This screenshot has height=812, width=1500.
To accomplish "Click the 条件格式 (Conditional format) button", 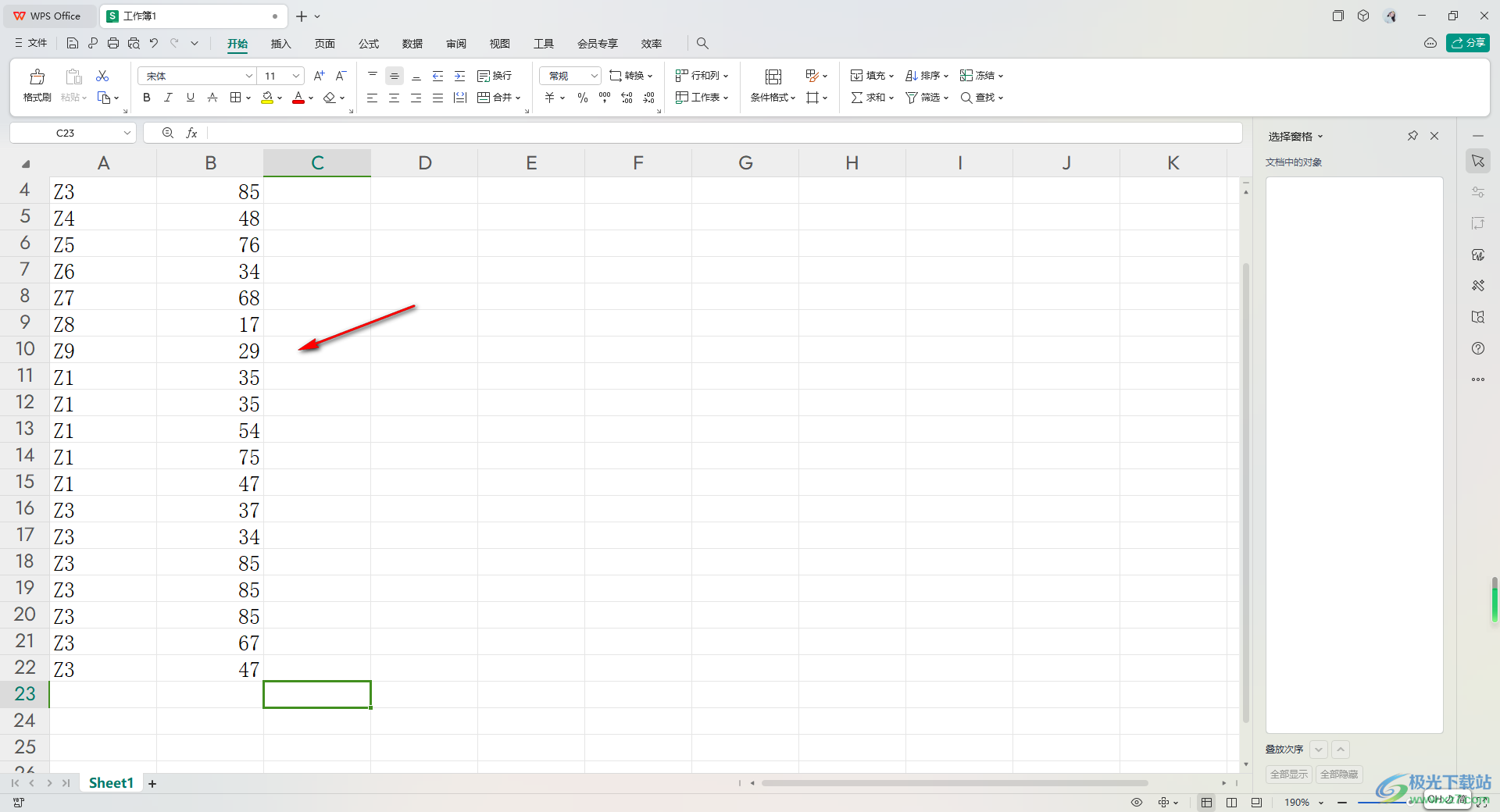I will coord(773,84).
